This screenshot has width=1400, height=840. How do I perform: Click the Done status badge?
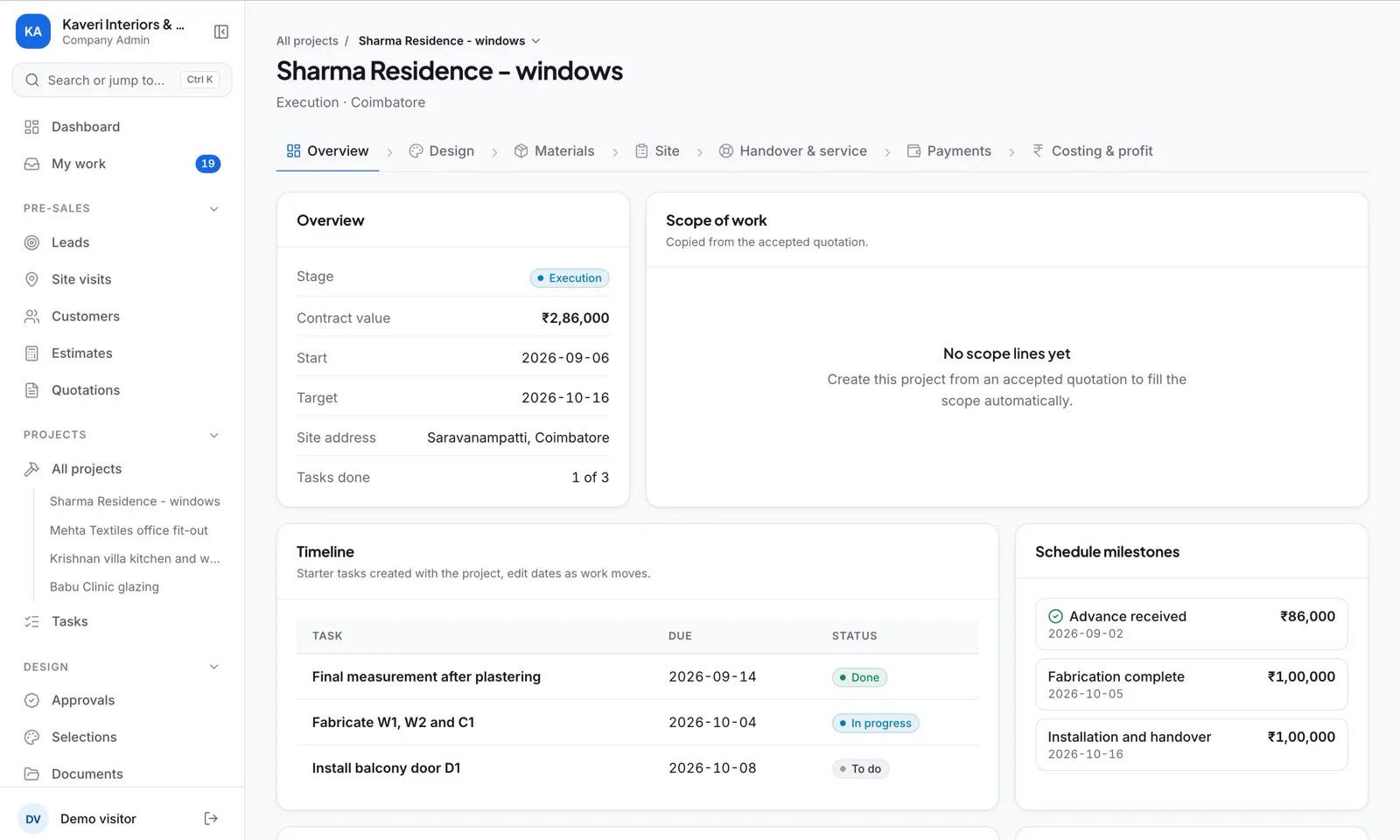[859, 677]
